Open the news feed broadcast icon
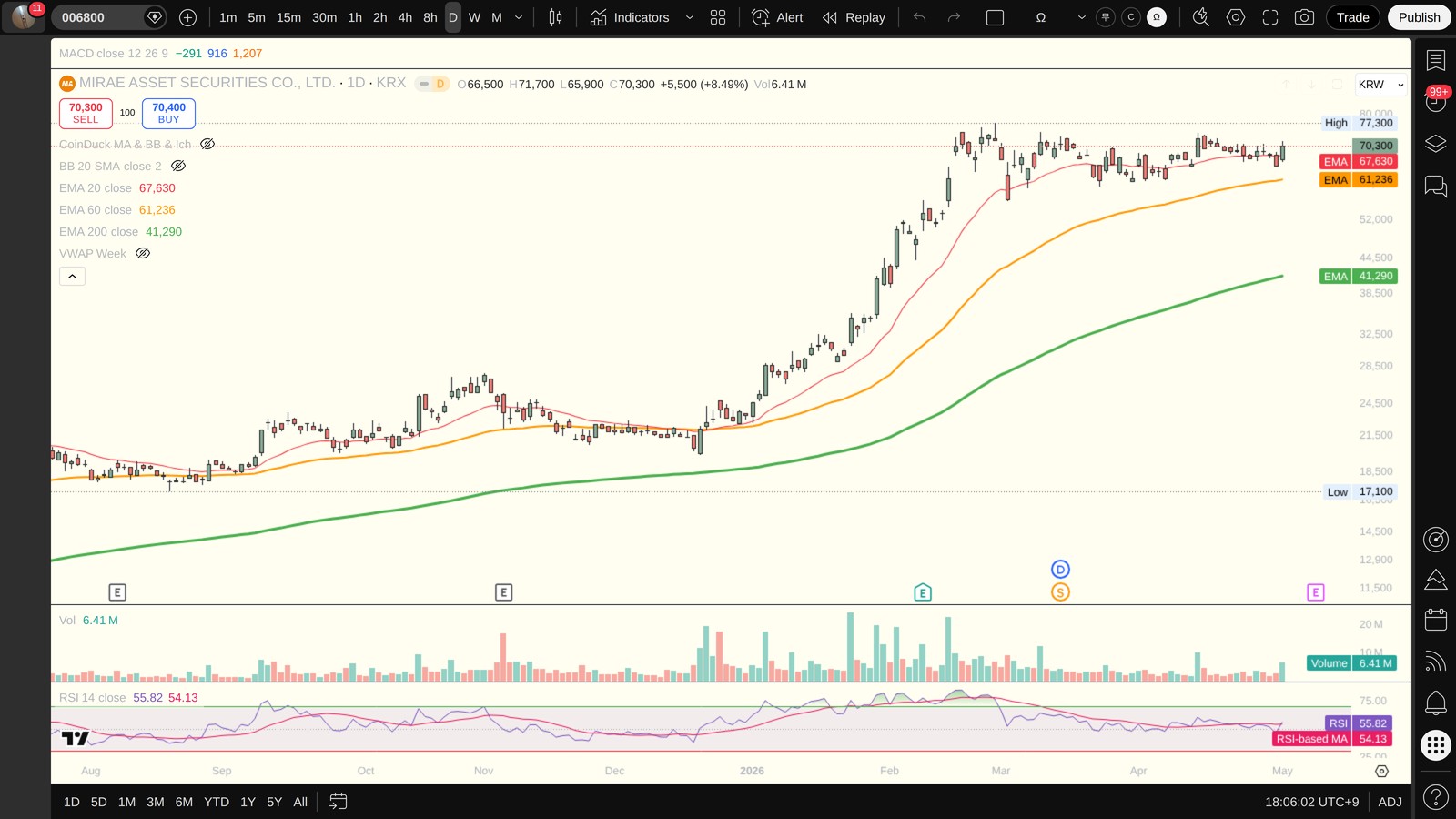Screen dimensions: 1456x819 (1435, 662)
